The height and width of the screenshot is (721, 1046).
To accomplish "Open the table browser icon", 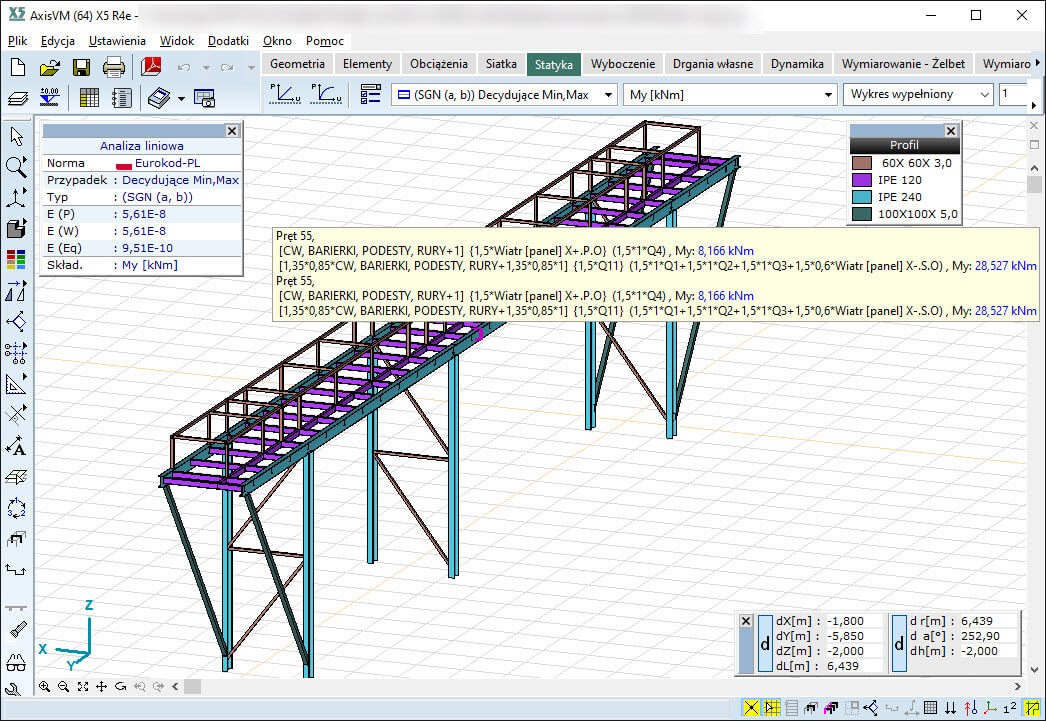I will click(89, 98).
